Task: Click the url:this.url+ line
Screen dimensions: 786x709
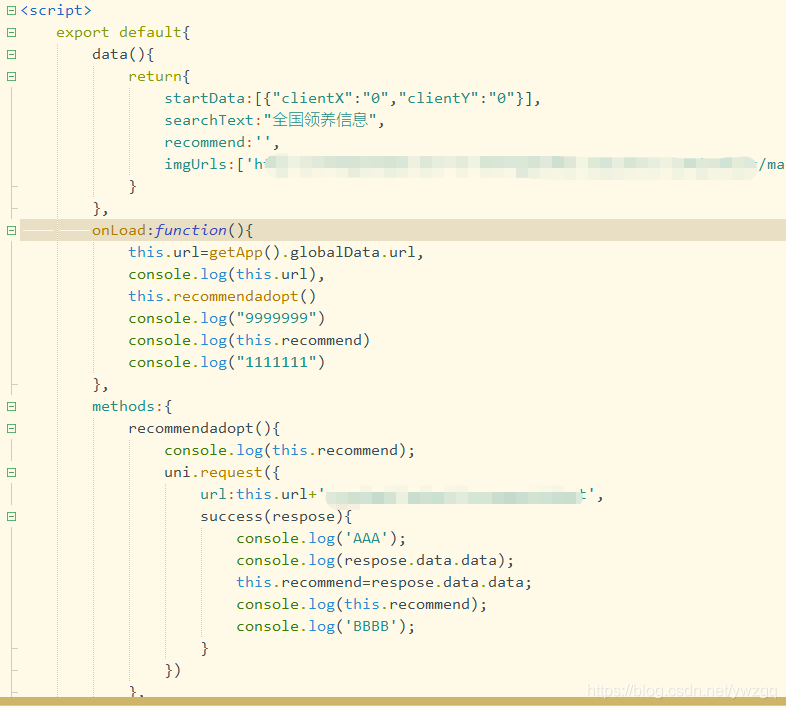Action: pyautogui.click(x=401, y=495)
